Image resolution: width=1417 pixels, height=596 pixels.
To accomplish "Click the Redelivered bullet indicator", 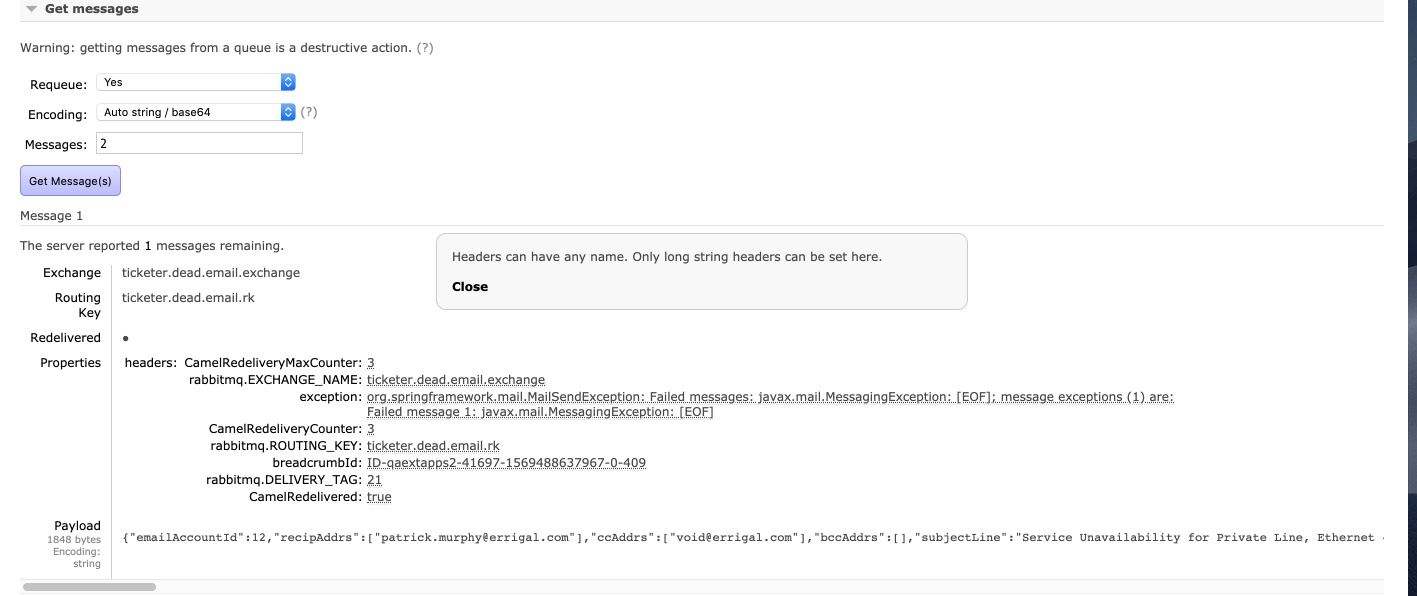I will pos(125,339).
